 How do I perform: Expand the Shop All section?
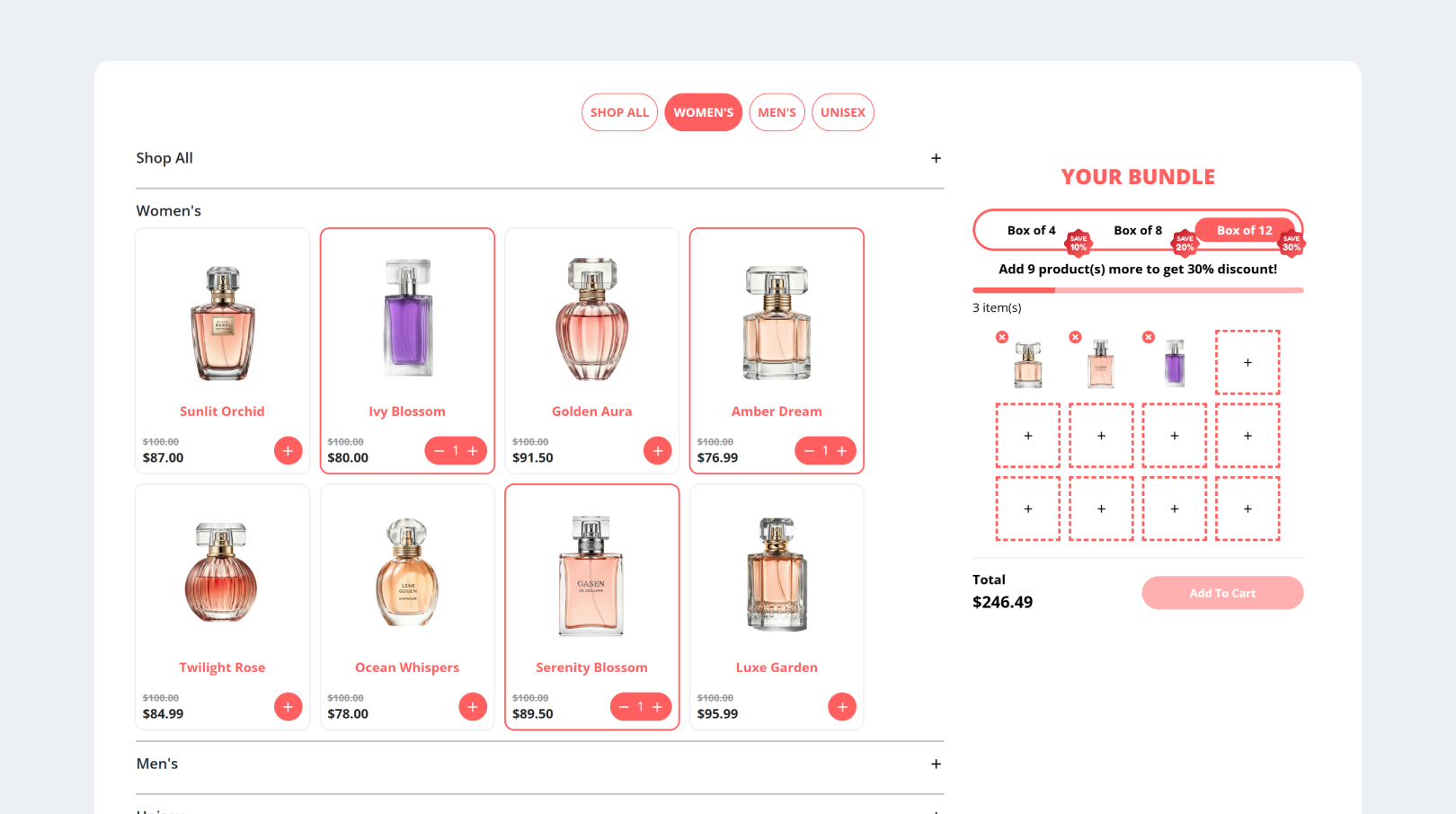pyautogui.click(x=936, y=158)
